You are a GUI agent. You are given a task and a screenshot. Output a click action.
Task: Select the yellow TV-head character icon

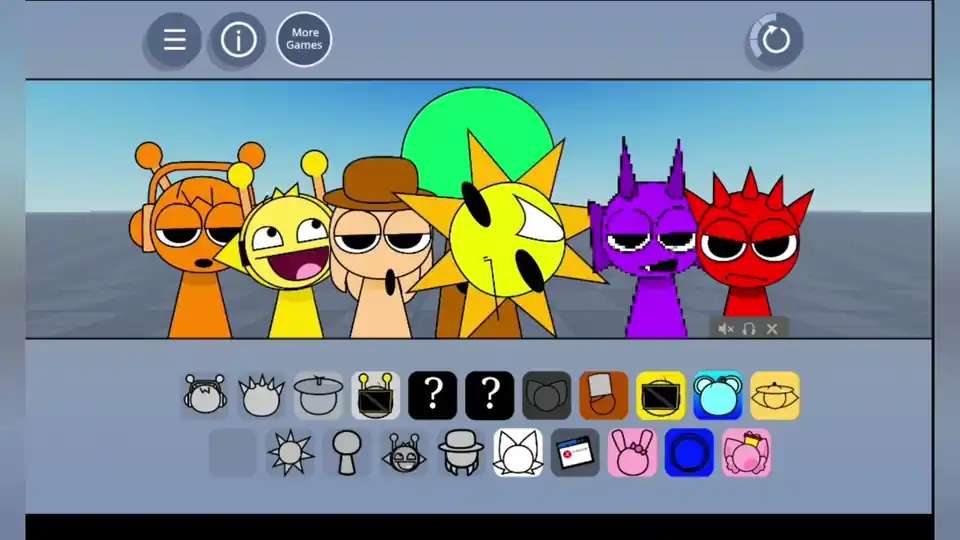661,396
